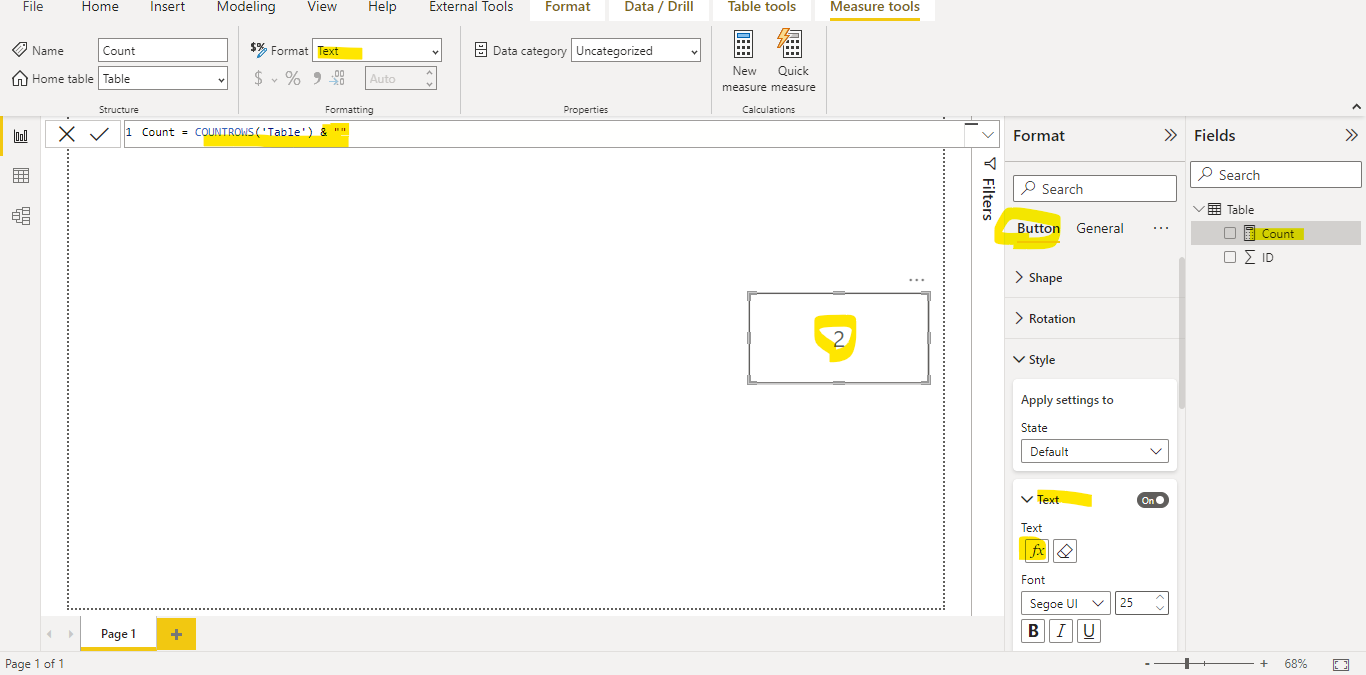Image resolution: width=1366 pixels, height=675 pixels.
Task: Commit formula with the checkmark icon
Action: tap(99, 134)
